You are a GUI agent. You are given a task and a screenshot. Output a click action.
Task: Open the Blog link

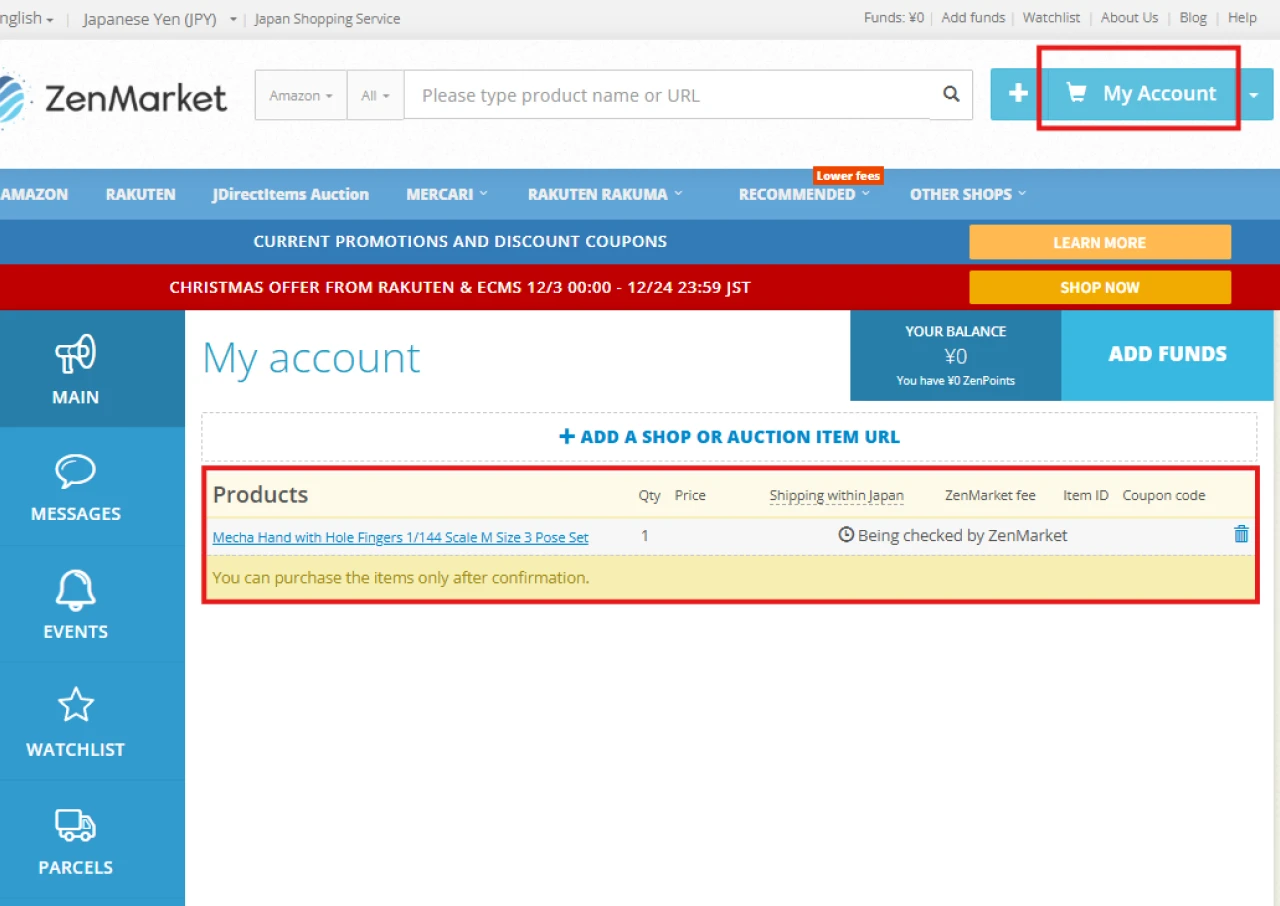1193,18
